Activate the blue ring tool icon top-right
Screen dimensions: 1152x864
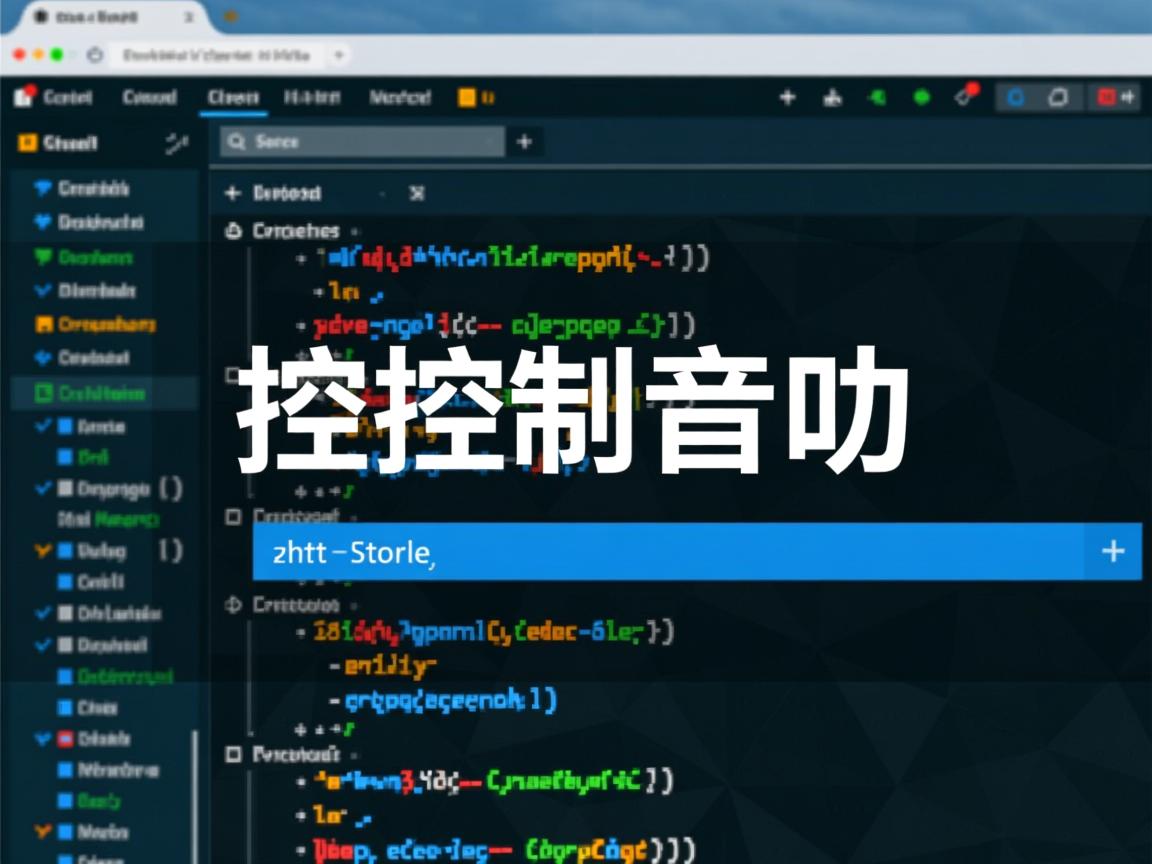pos(1017,97)
